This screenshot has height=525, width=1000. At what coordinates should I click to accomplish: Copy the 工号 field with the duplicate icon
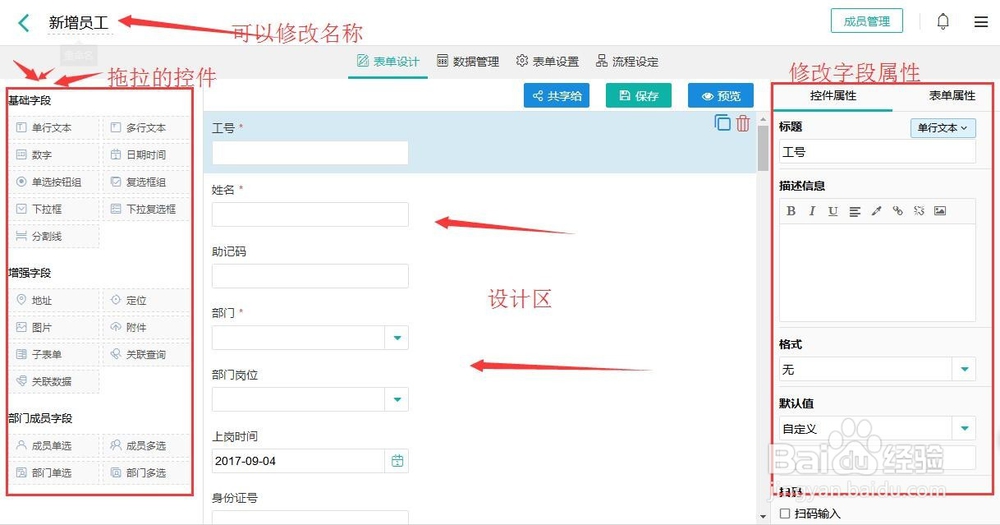pos(722,122)
